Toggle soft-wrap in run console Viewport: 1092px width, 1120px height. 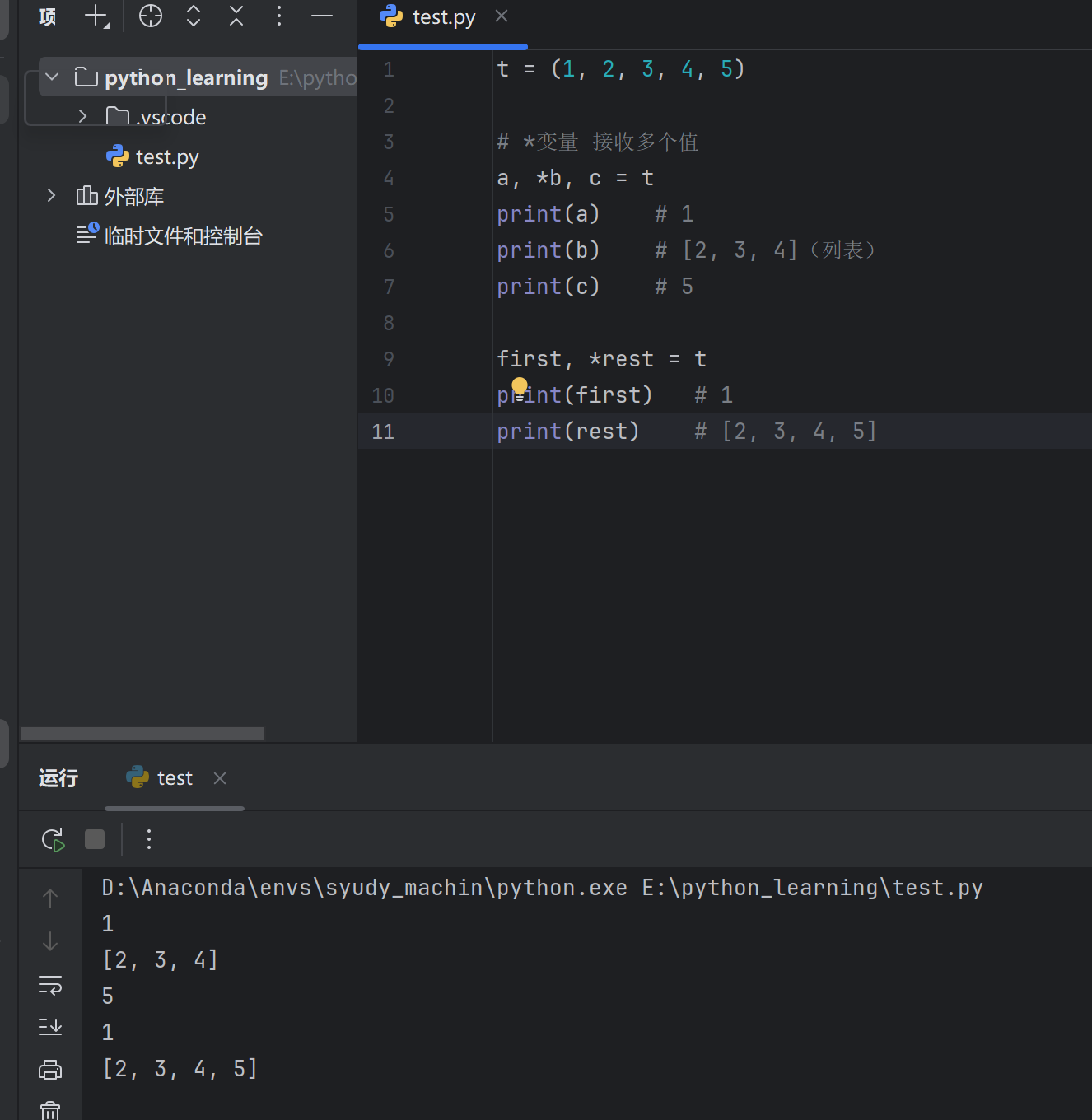click(50, 985)
